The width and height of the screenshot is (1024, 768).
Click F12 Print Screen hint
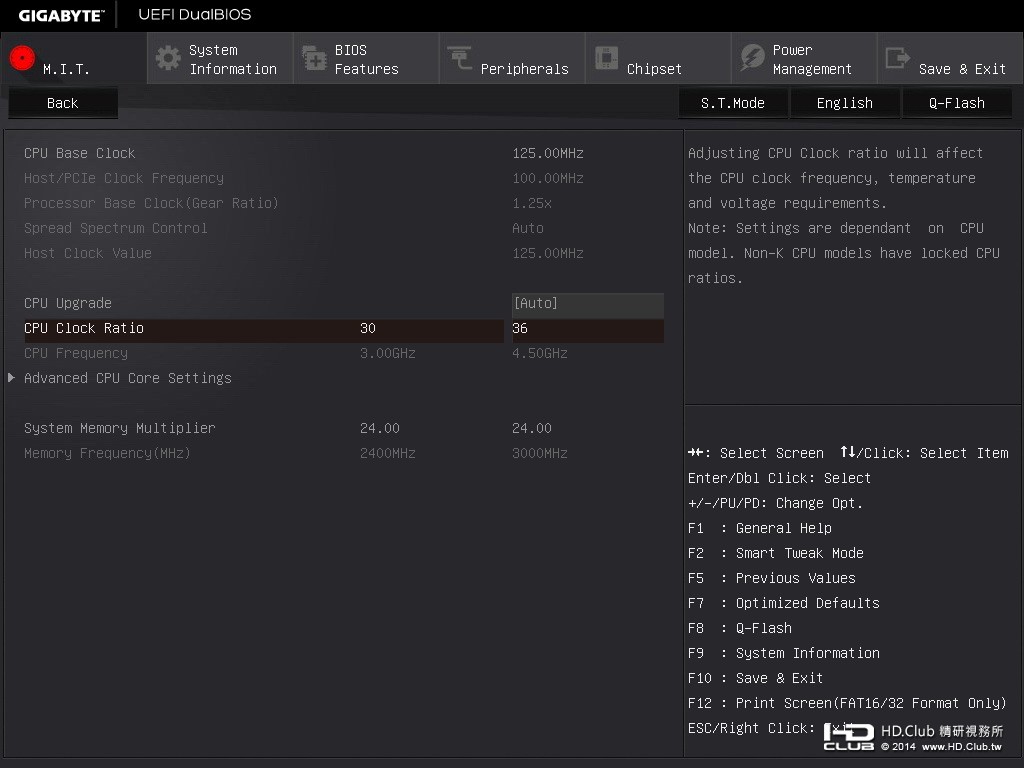click(848, 703)
